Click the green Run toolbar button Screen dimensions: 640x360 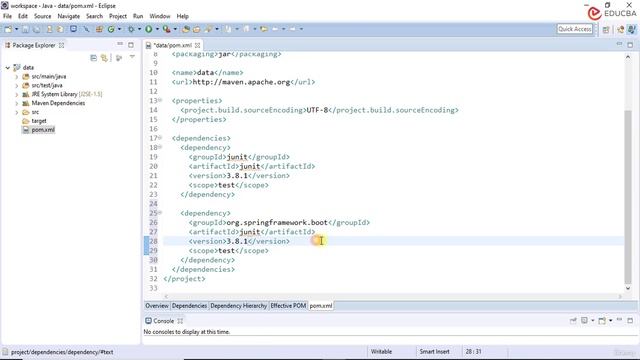pos(149,29)
